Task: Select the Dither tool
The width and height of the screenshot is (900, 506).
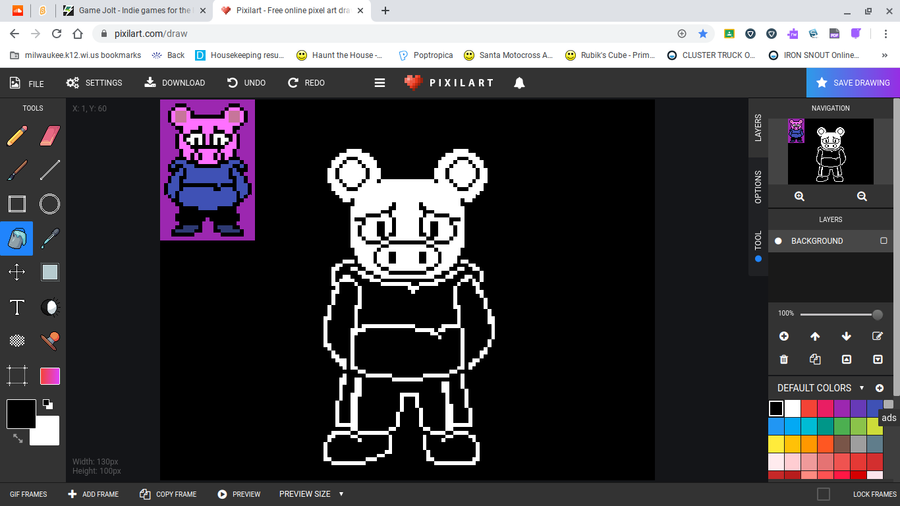Action: pos(17,341)
